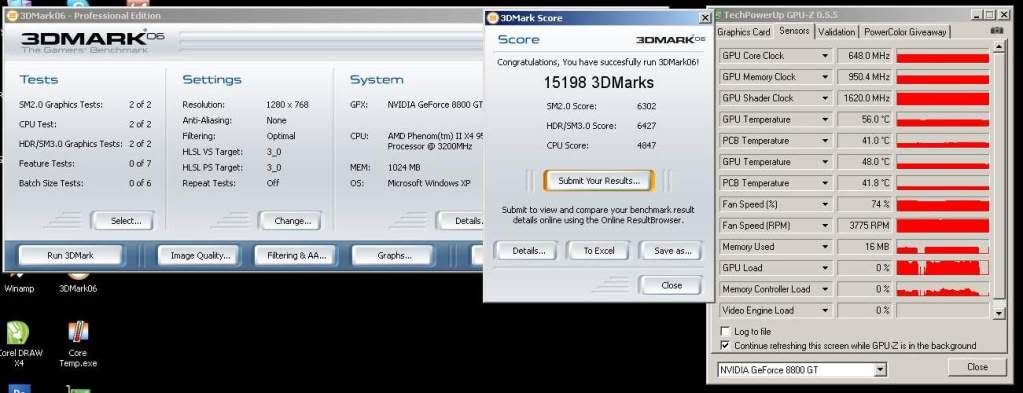The width and height of the screenshot is (1023, 393).
Task: Click the HDR/SM3.0 Score value 6427
Action: pos(646,126)
